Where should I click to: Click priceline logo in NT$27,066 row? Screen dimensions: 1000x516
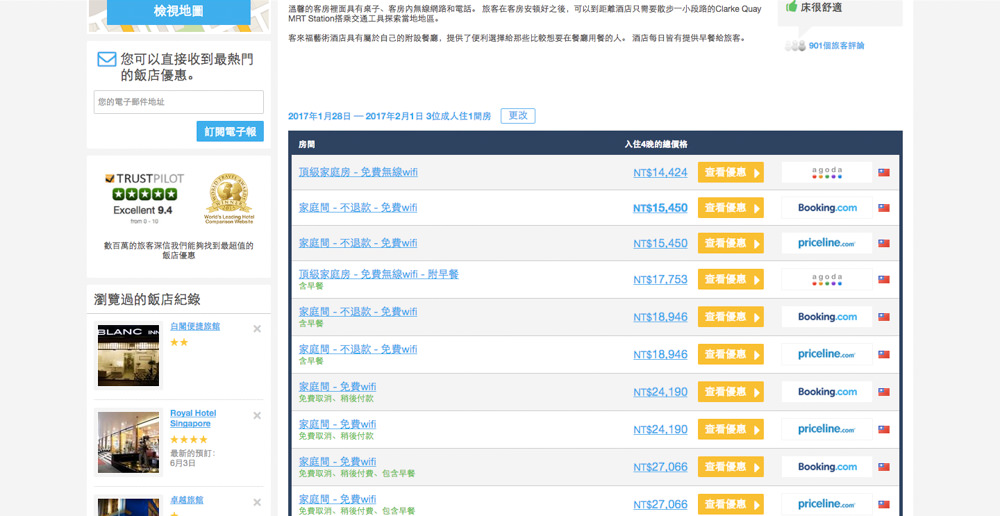point(827,505)
